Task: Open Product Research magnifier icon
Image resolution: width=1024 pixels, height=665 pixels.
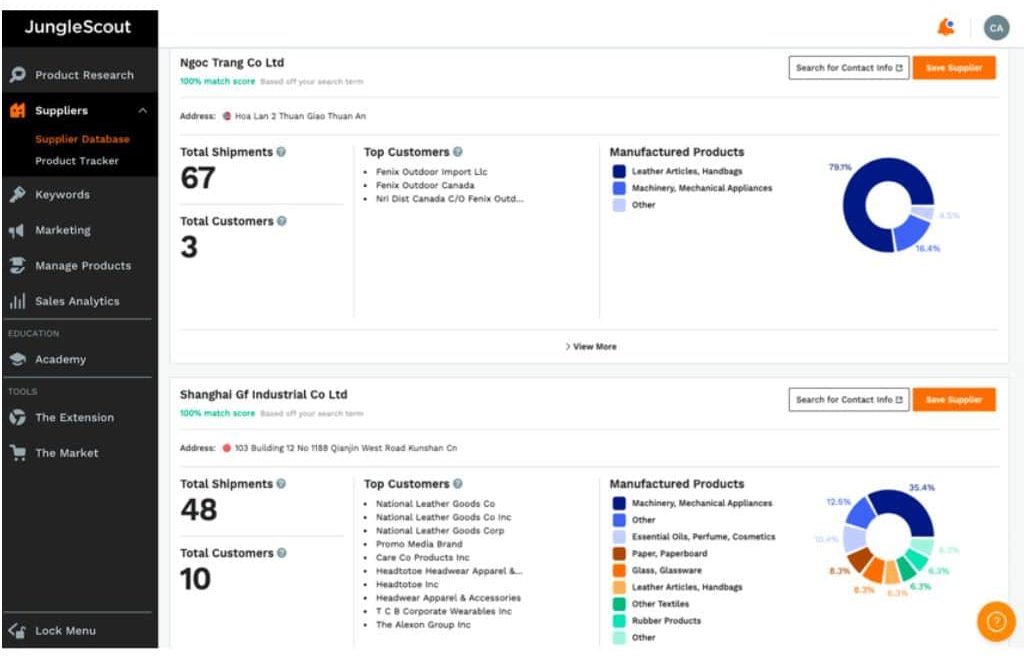Action: coord(18,74)
